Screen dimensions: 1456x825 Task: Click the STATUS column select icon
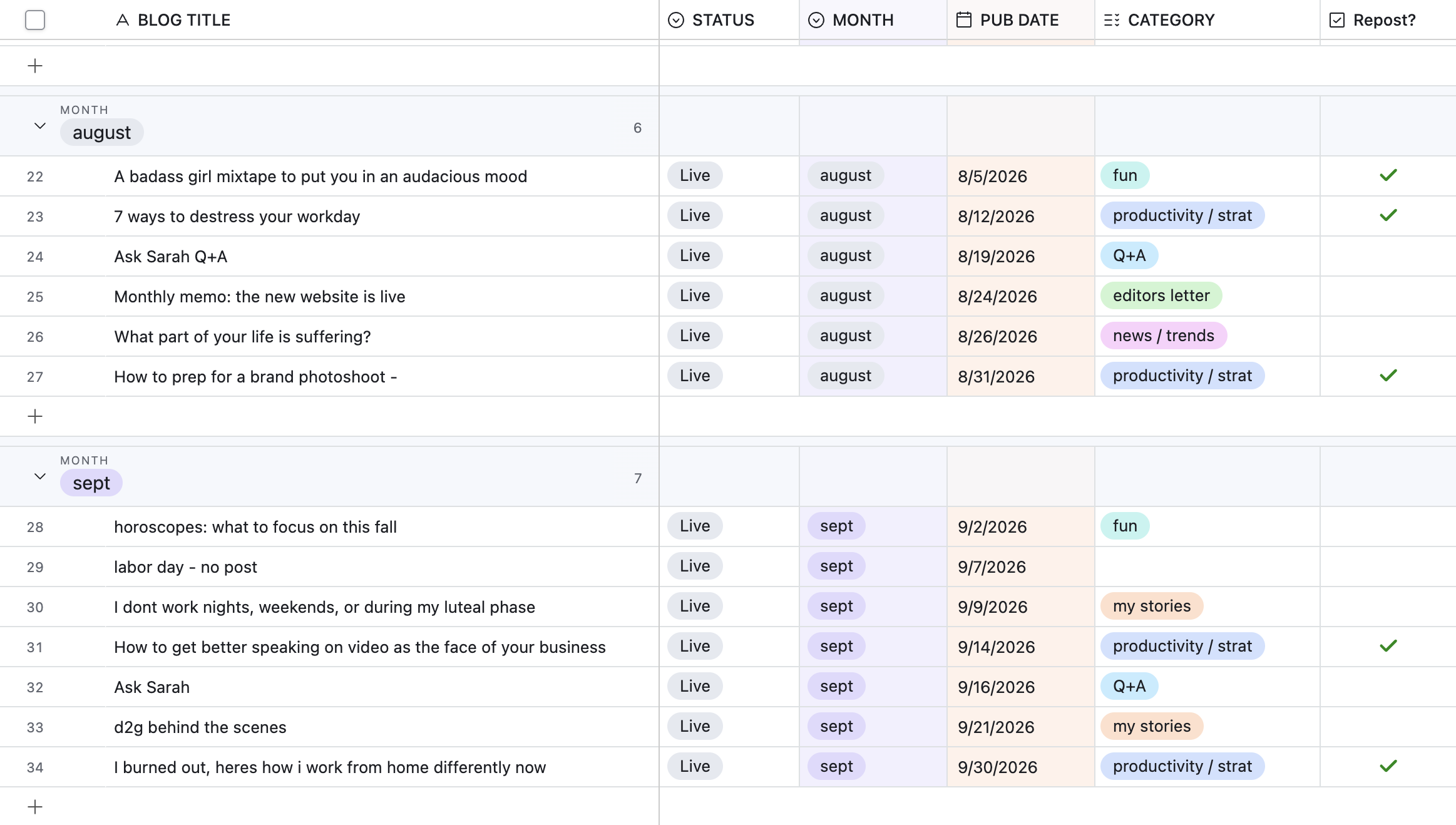[x=676, y=20]
